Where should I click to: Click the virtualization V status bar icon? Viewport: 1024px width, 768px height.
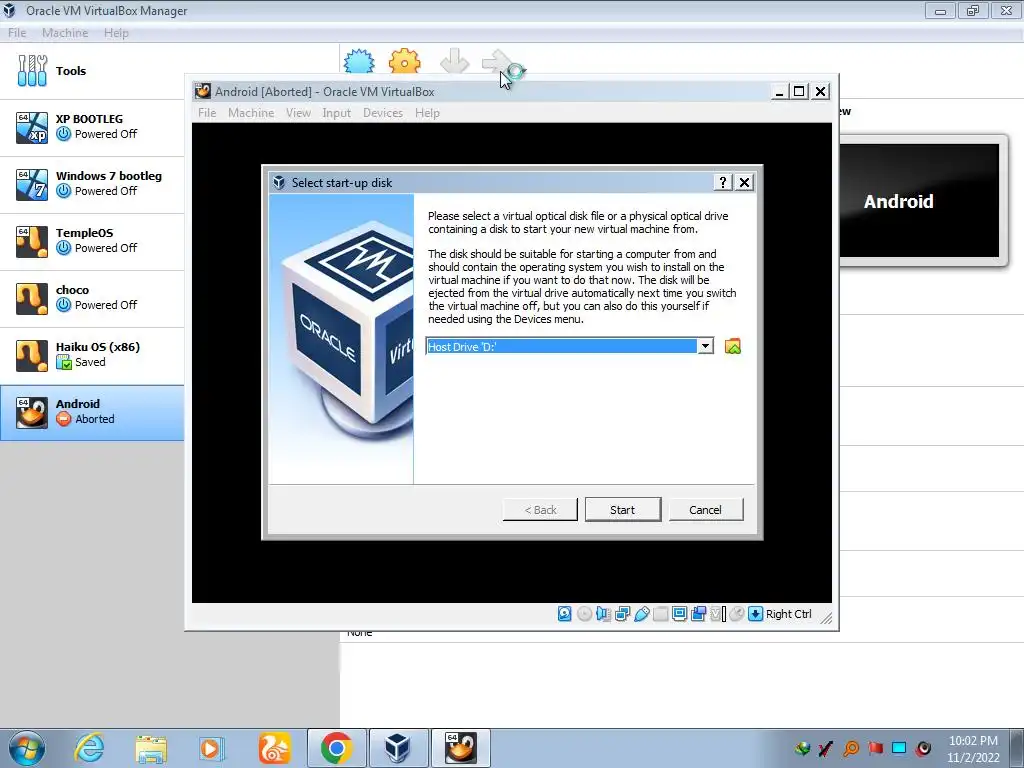tap(718, 614)
